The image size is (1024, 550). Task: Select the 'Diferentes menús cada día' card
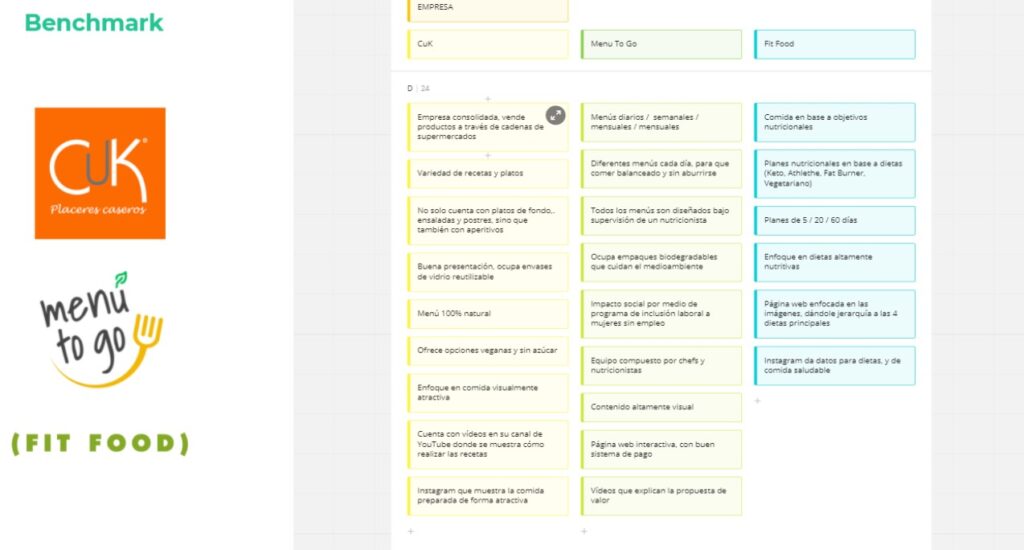(661, 169)
